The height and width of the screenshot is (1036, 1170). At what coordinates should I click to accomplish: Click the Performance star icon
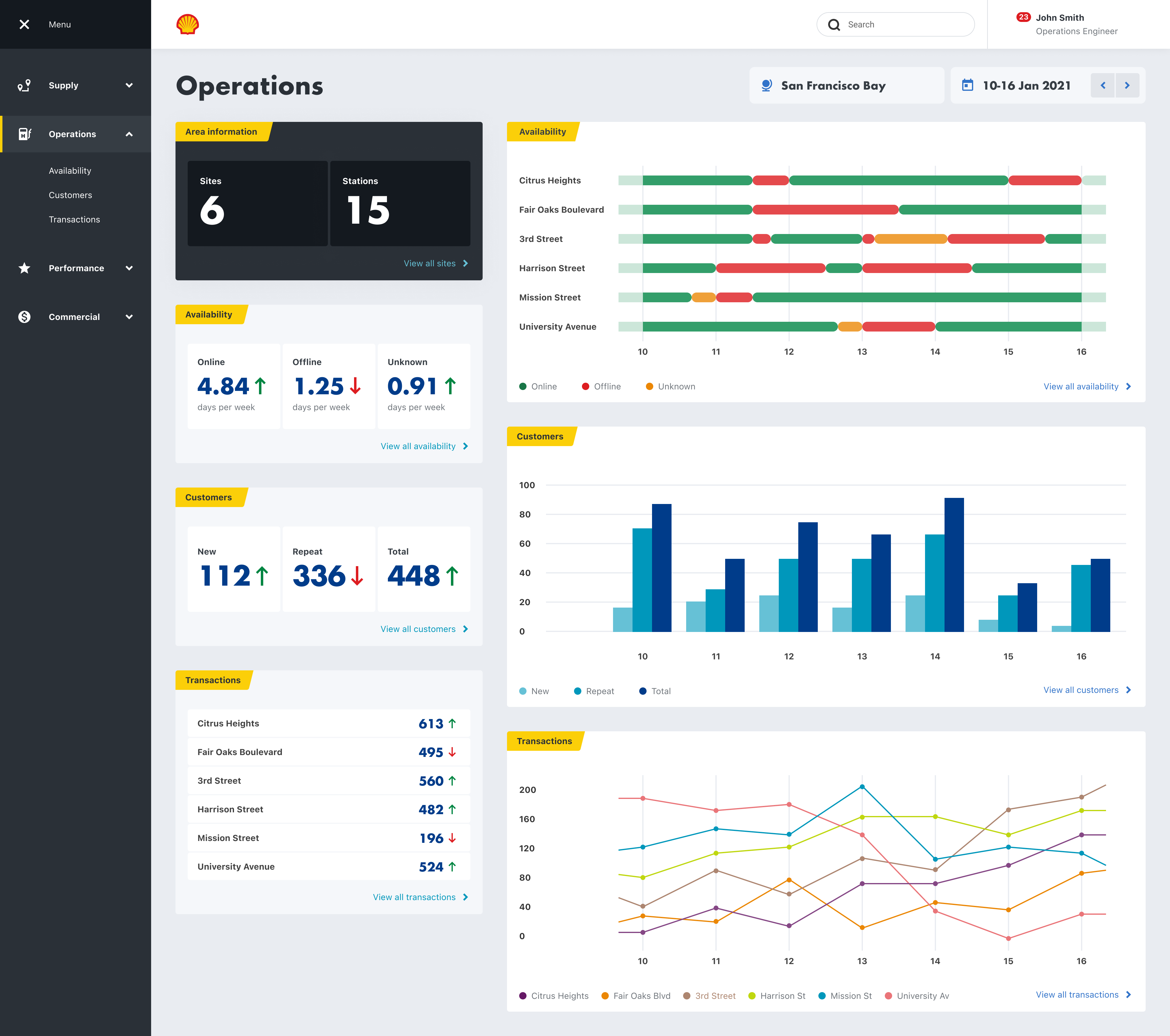(x=24, y=268)
